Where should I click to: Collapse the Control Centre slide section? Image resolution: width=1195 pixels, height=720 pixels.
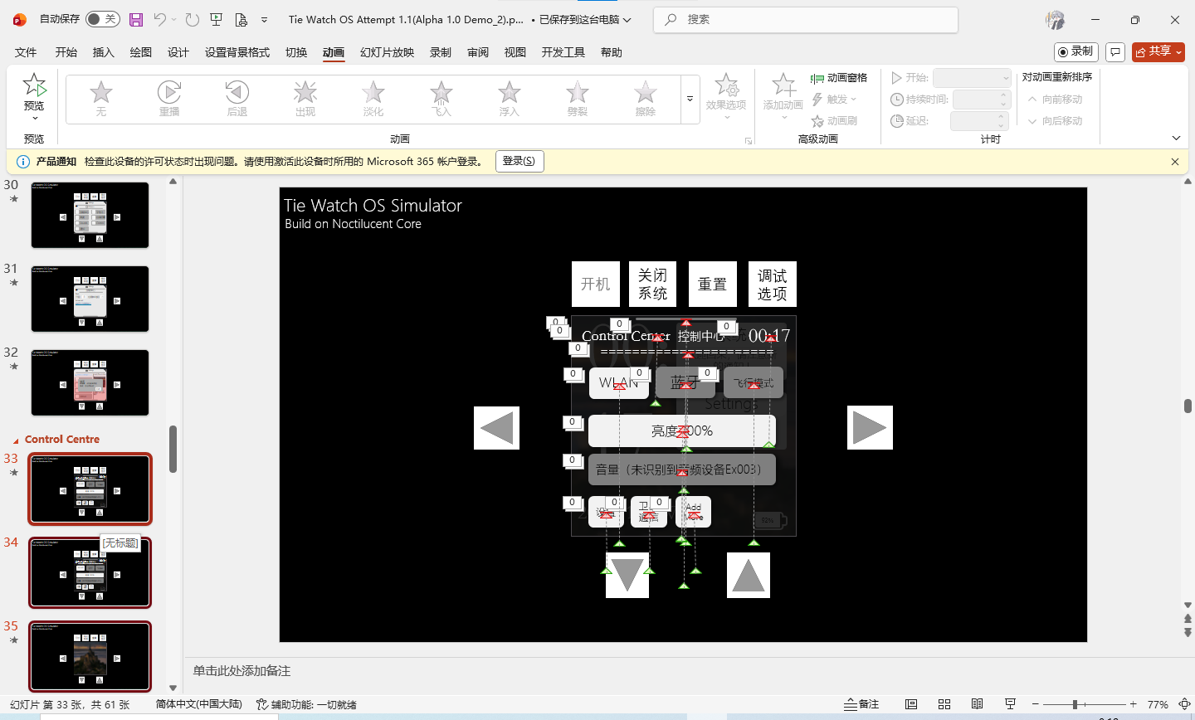(x=14, y=439)
